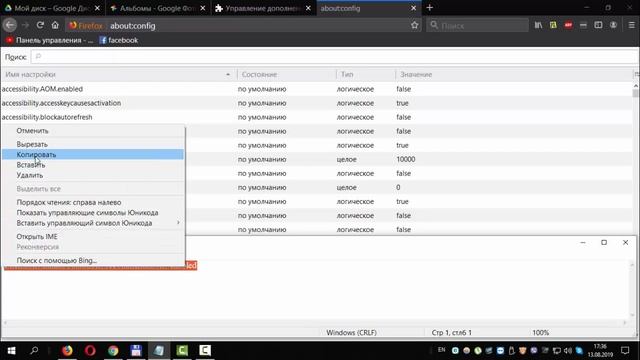Go to the Firefox home page

[55, 25]
